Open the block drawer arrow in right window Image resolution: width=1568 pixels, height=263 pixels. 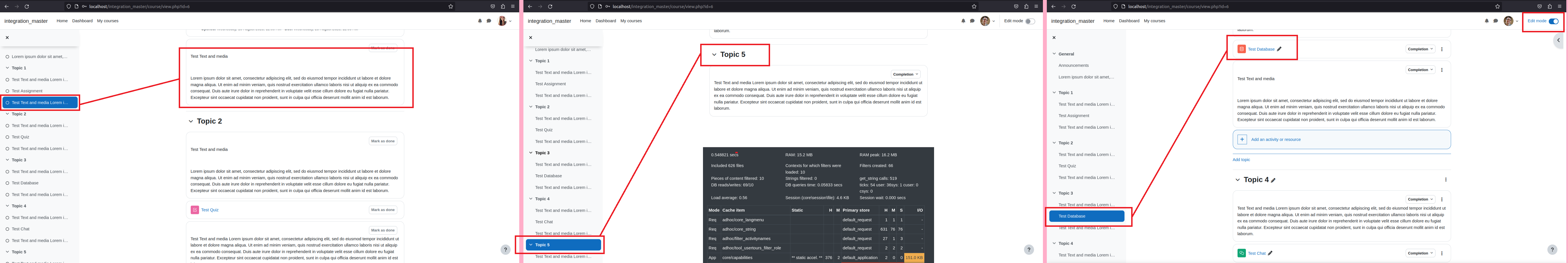pos(1558,40)
